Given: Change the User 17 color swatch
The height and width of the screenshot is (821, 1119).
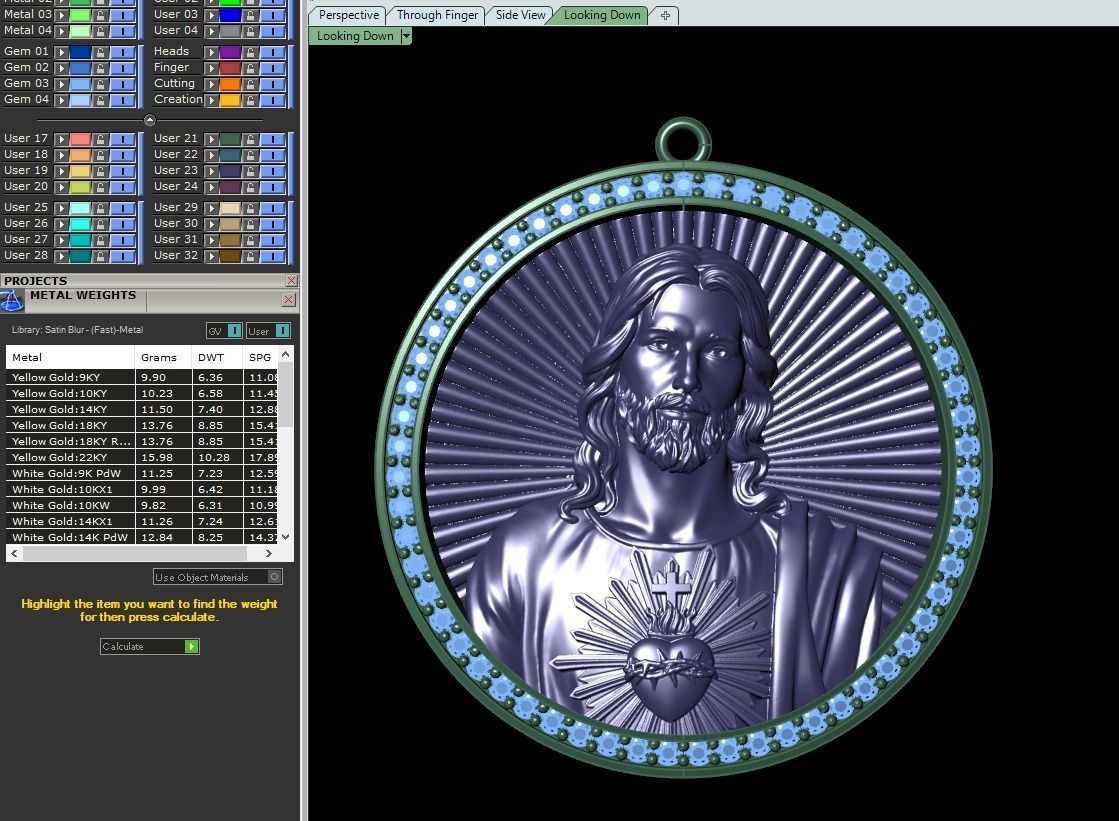Looking at the screenshot, I should 80,138.
